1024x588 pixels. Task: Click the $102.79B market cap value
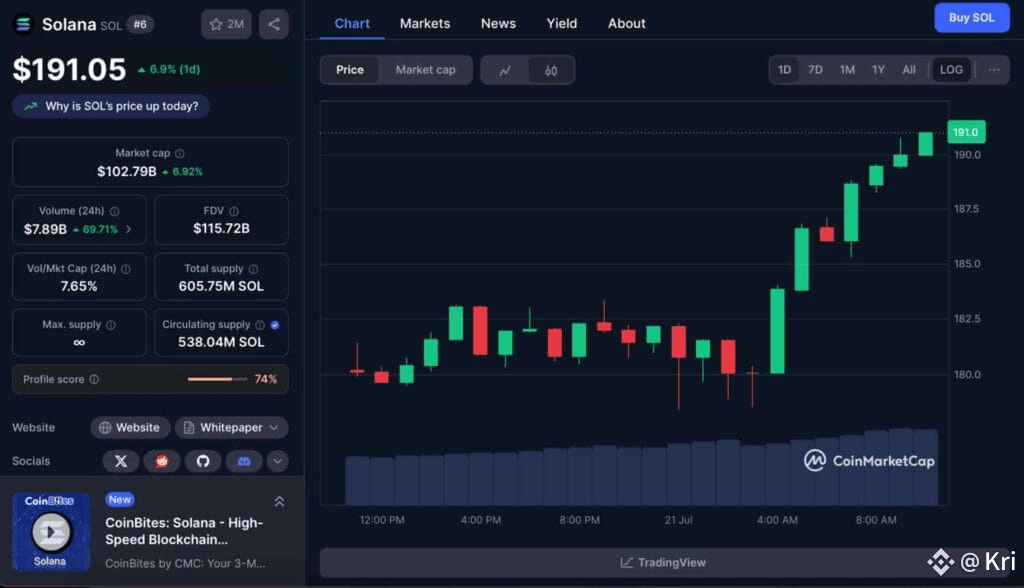(127, 171)
